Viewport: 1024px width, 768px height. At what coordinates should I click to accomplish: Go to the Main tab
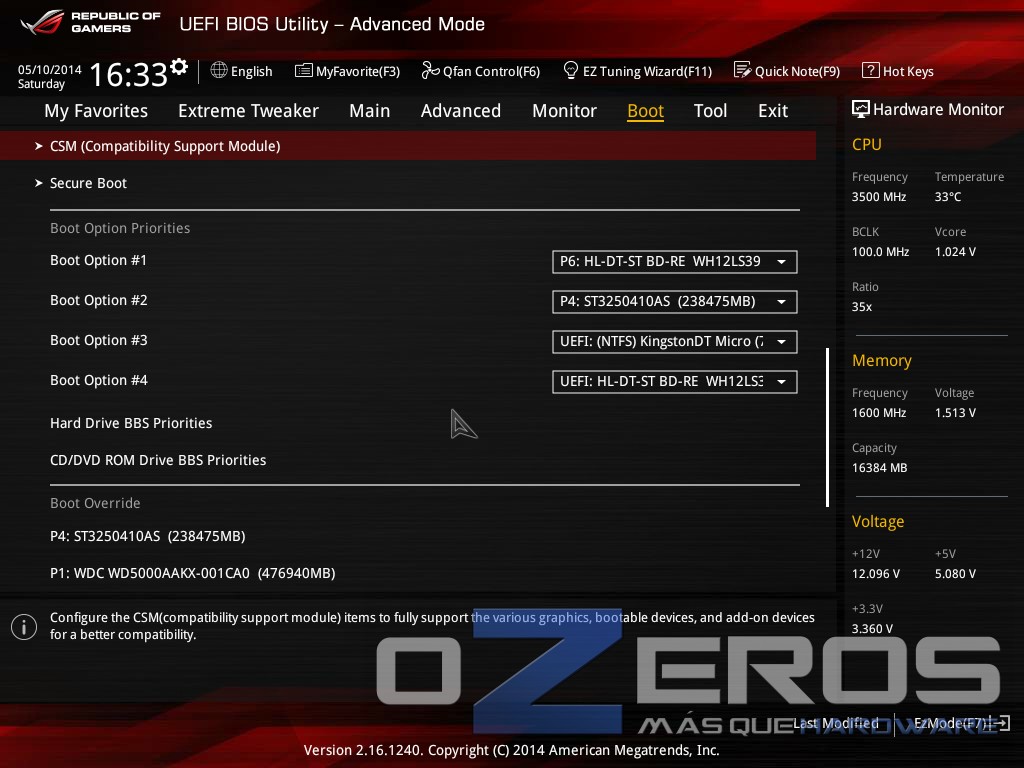point(370,111)
